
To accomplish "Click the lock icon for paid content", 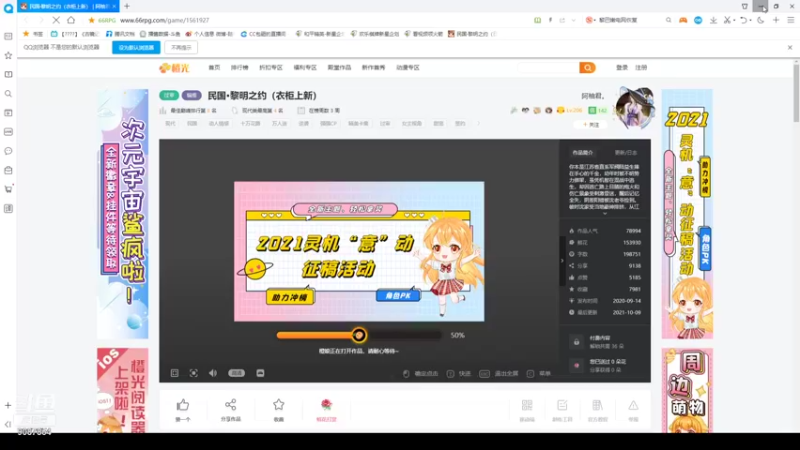I will pyautogui.click(x=577, y=342).
